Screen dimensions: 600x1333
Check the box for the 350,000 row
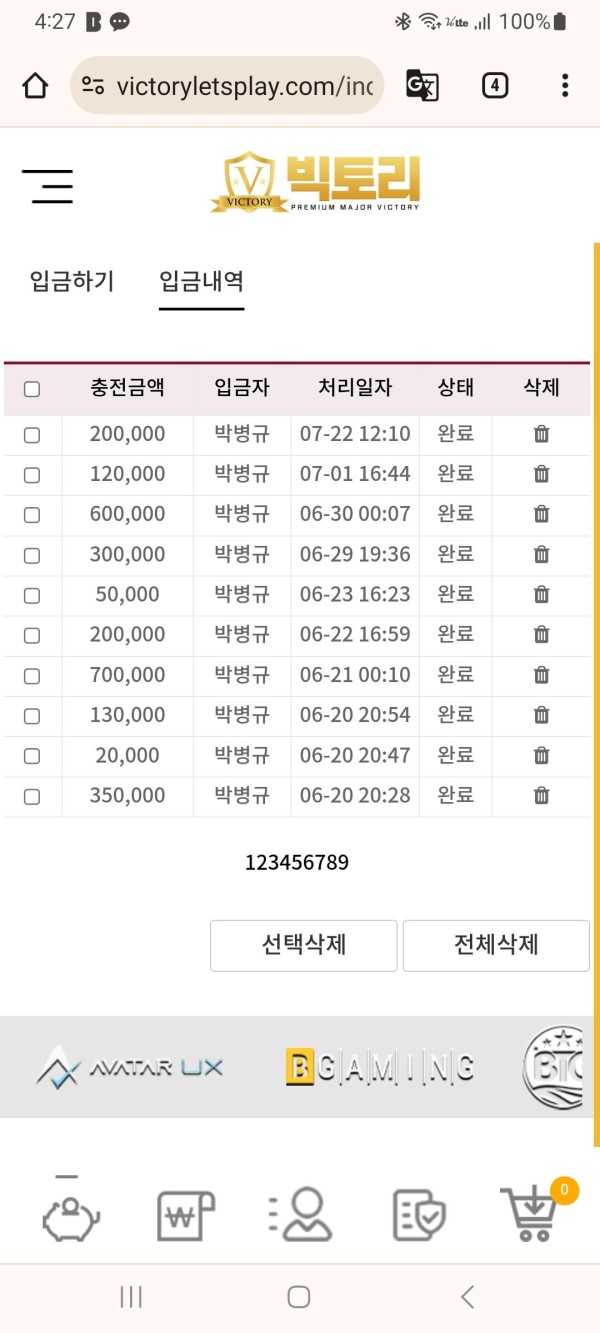click(x=32, y=797)
